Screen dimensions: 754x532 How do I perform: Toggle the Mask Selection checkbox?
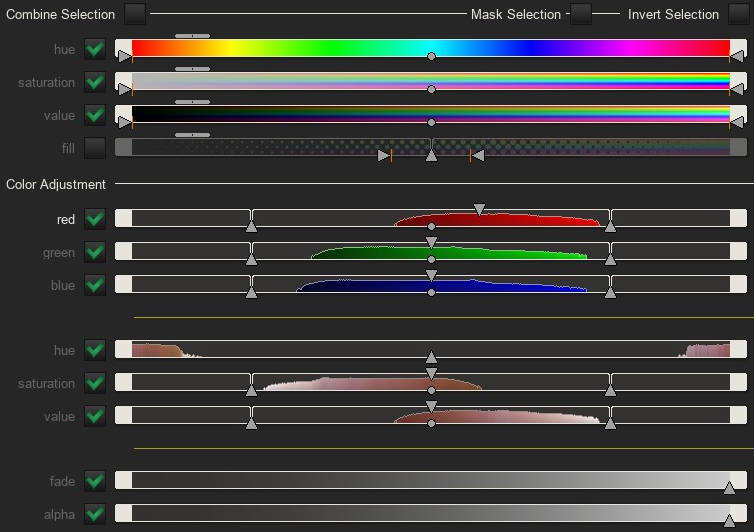coord(581,14)
